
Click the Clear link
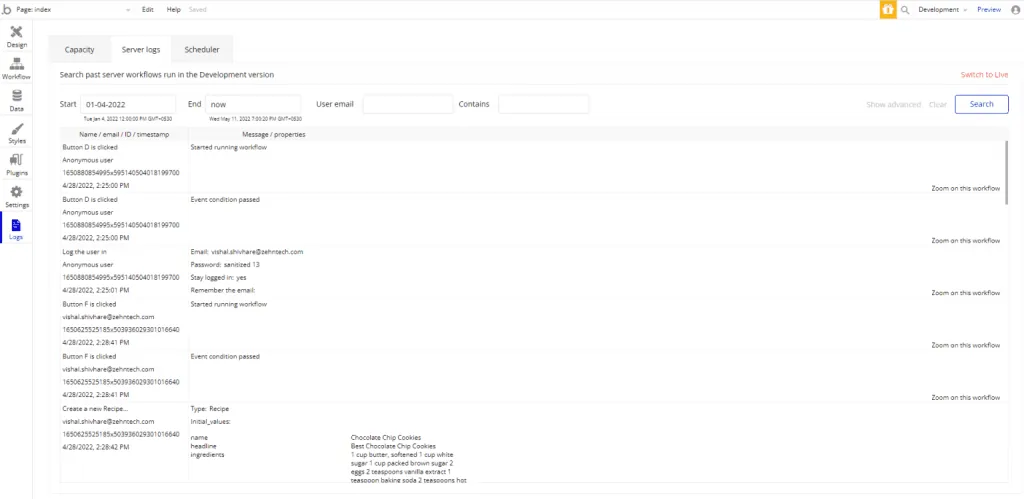[938, 105]
